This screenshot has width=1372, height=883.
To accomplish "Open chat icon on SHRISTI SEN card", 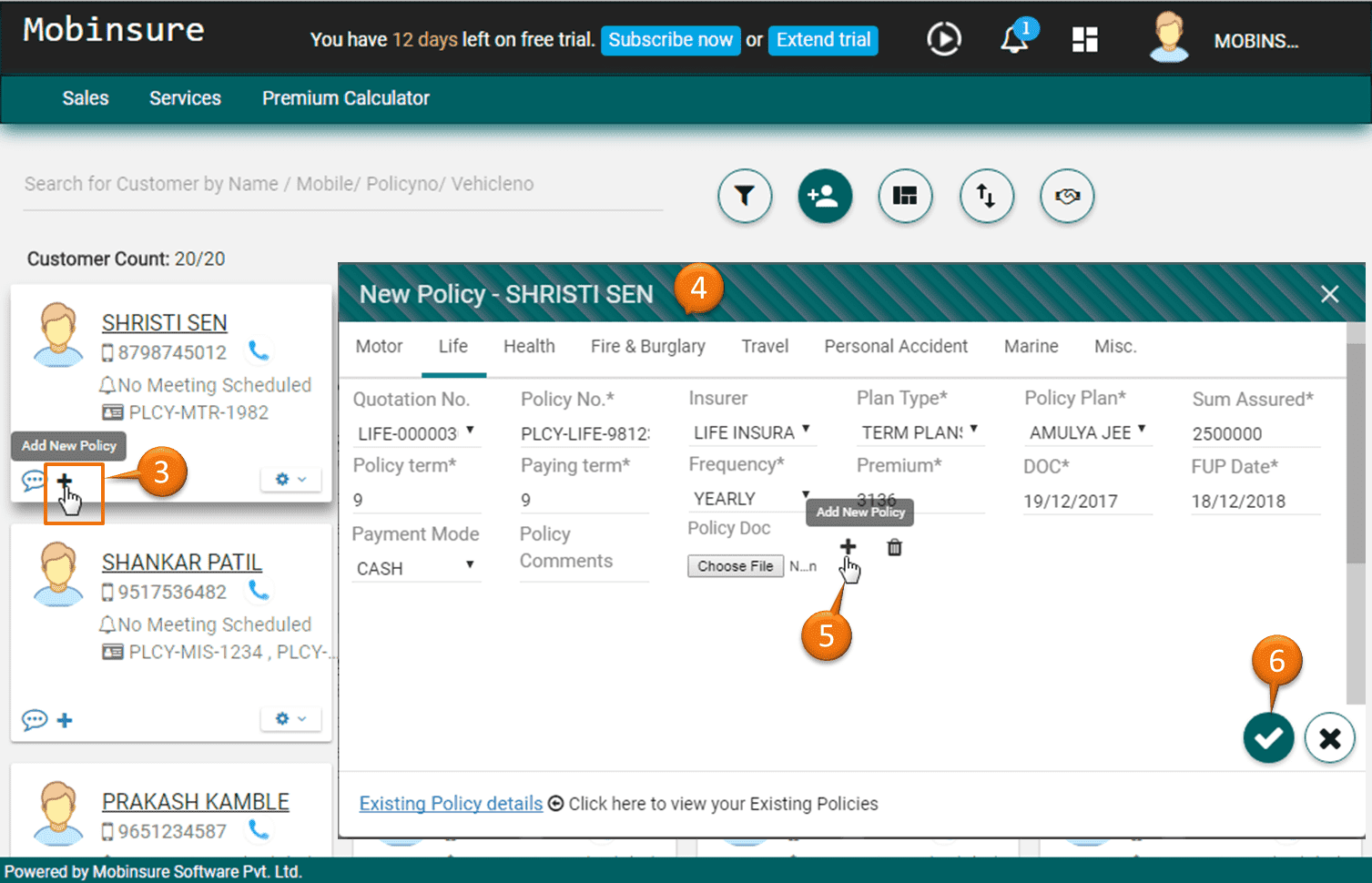I will coord(33,480).
